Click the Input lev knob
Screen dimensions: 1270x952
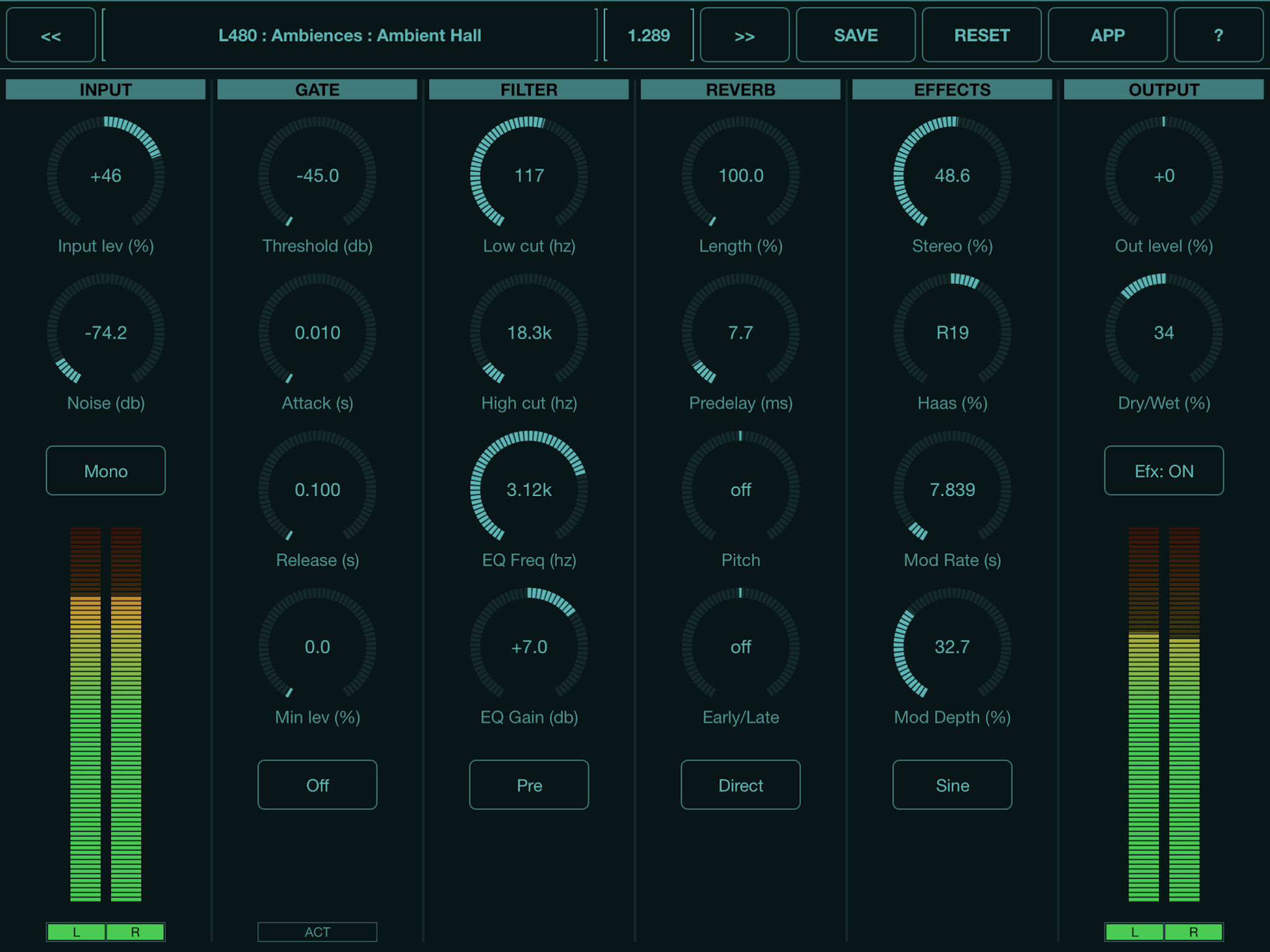(105, 176)
